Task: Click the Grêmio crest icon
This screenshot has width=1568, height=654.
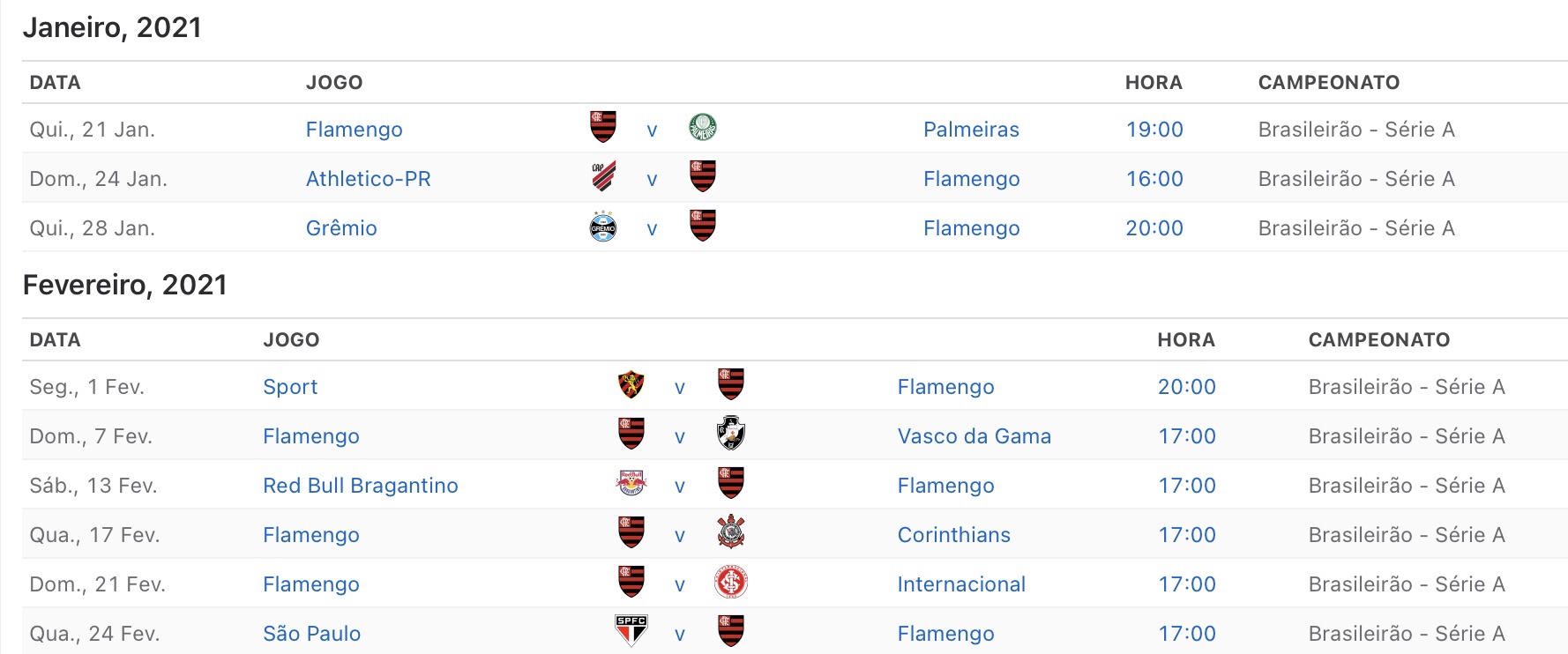Action: point(603,227)
